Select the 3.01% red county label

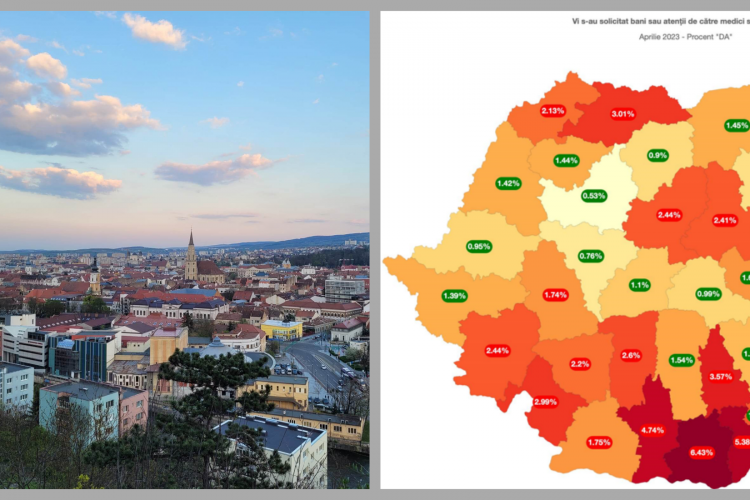(x=623, y=114)
